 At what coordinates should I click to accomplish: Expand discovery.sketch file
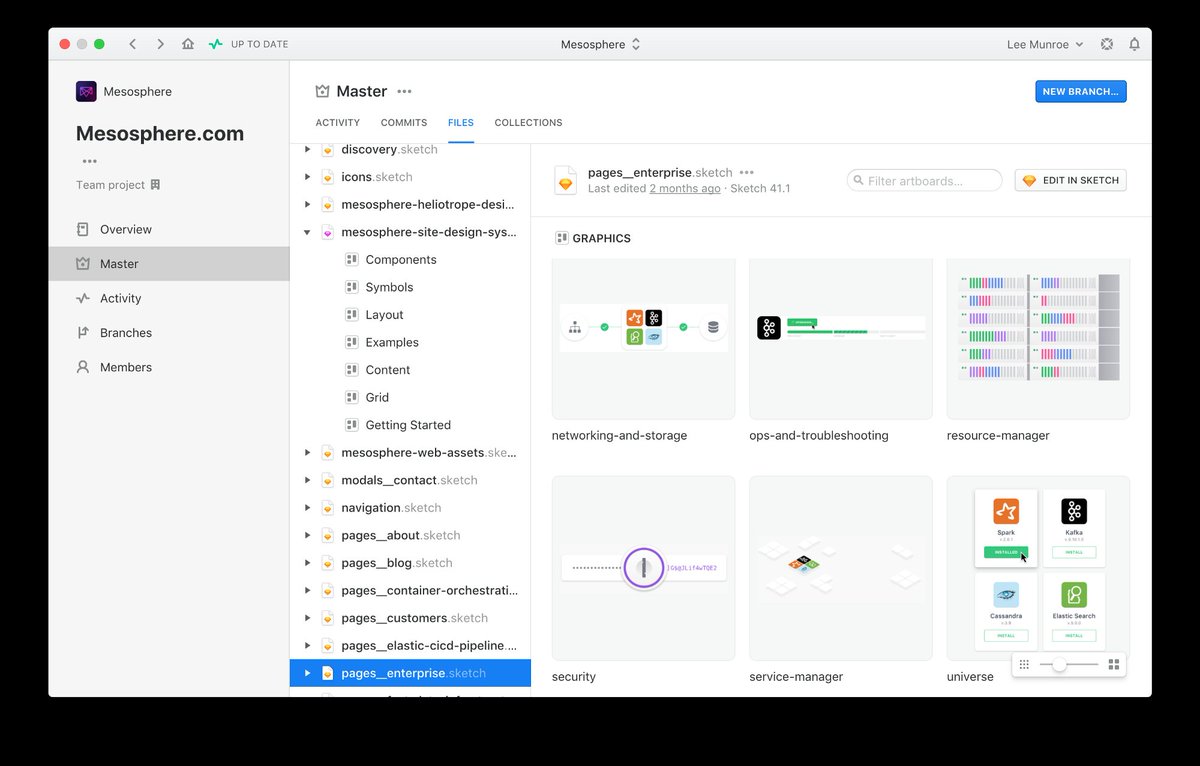[x=307, y=149]
